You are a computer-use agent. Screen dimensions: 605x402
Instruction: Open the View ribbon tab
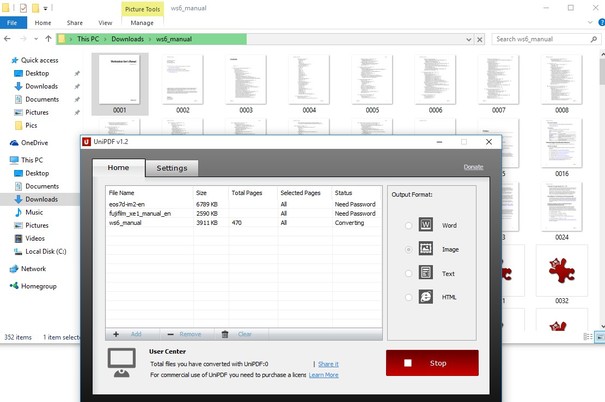[105, 23]
